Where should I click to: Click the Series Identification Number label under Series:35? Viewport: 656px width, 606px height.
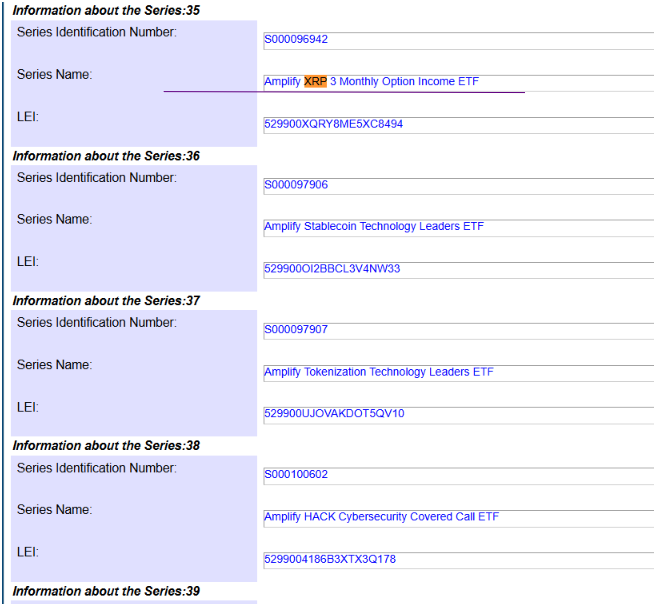pos(97,32)
